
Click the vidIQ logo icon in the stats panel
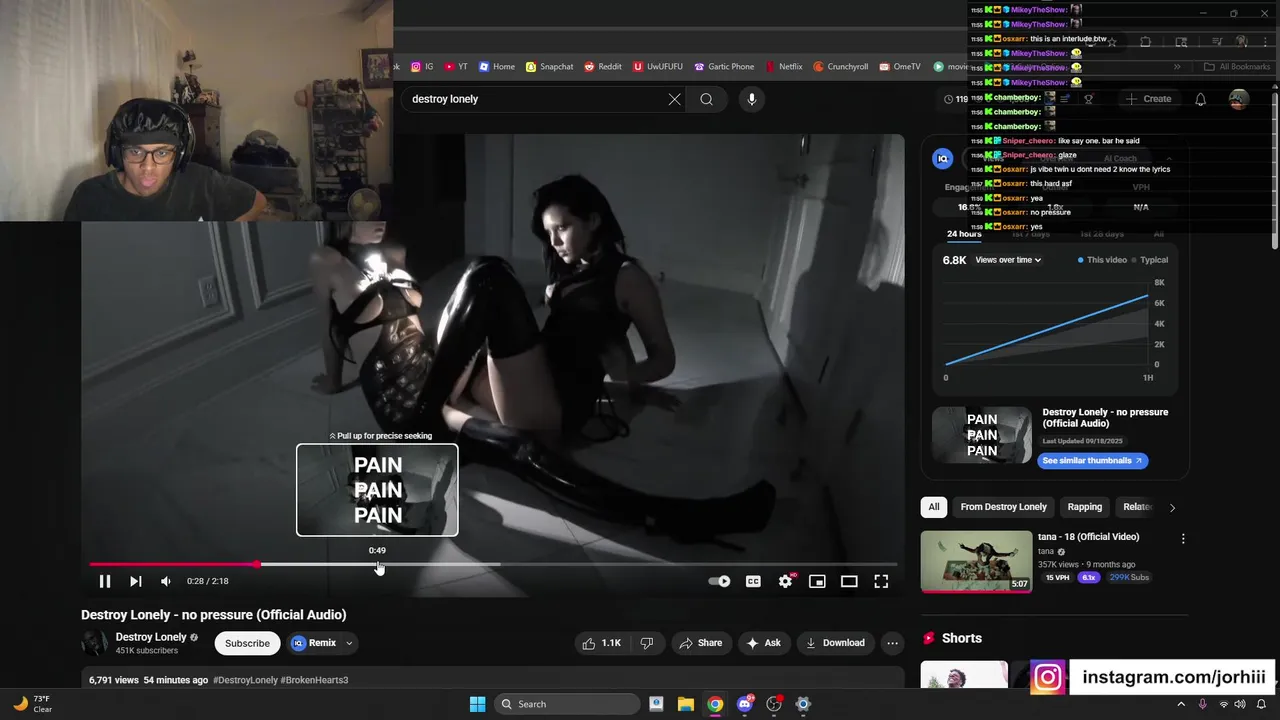(x=942, y=158)
